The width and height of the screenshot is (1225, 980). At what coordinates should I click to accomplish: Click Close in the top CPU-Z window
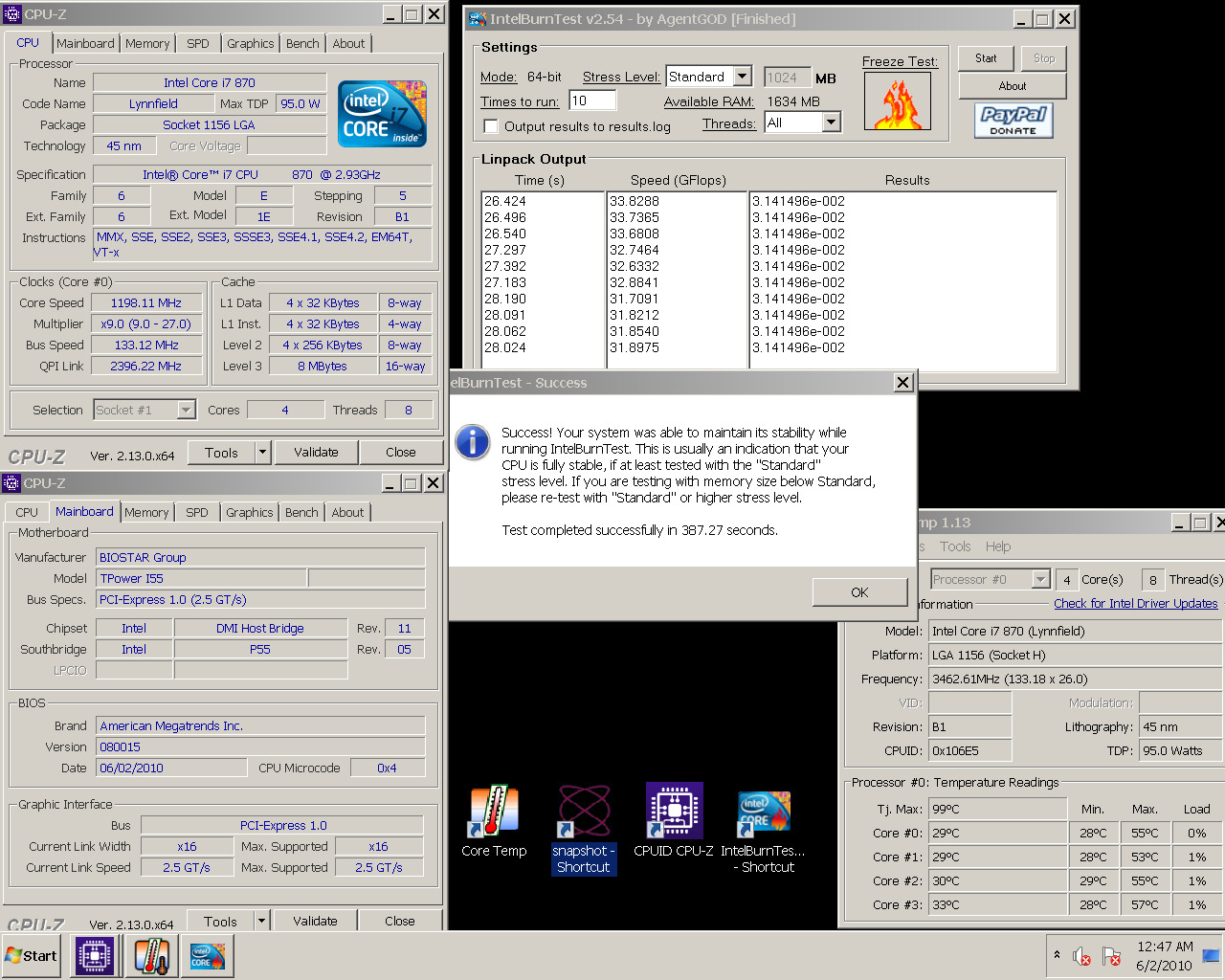pyautogui.click(x=401, y=453)
